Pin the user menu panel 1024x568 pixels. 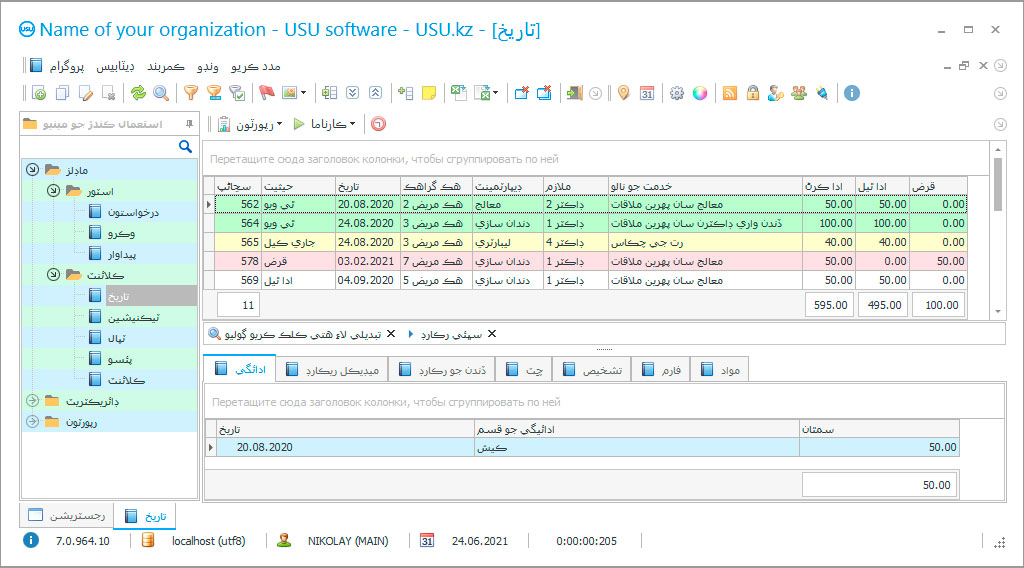click(189, 124)
